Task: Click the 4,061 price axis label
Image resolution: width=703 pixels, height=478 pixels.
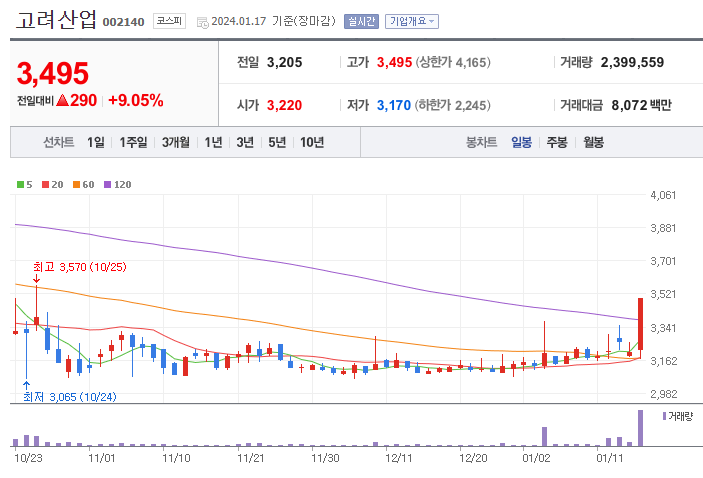Action: click(663, 195)
